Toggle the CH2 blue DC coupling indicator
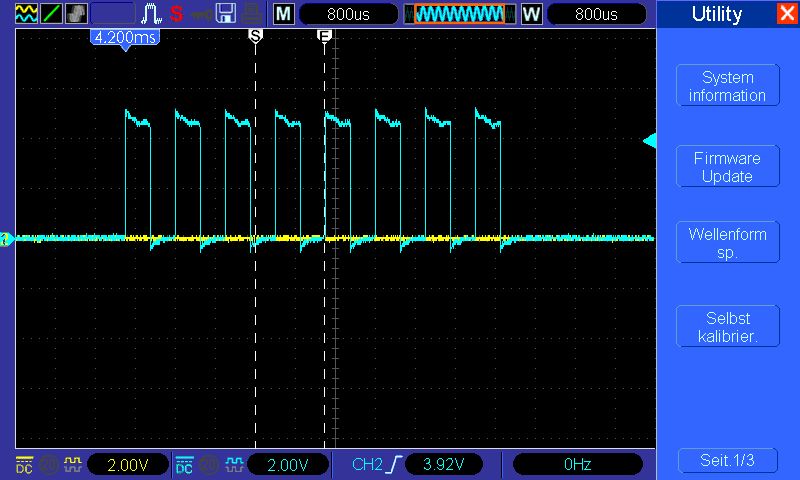The height and width of the screenshot is (480, 800). (184, 464)
